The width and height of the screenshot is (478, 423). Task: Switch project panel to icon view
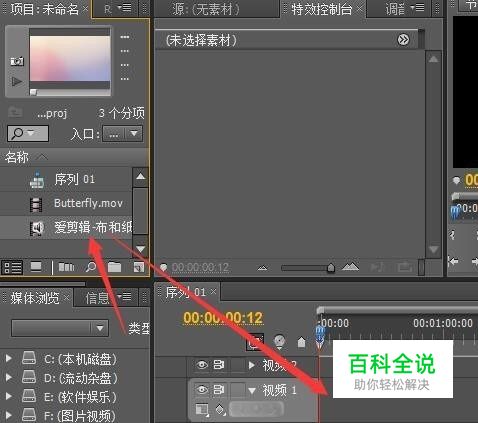click(36, 267)
